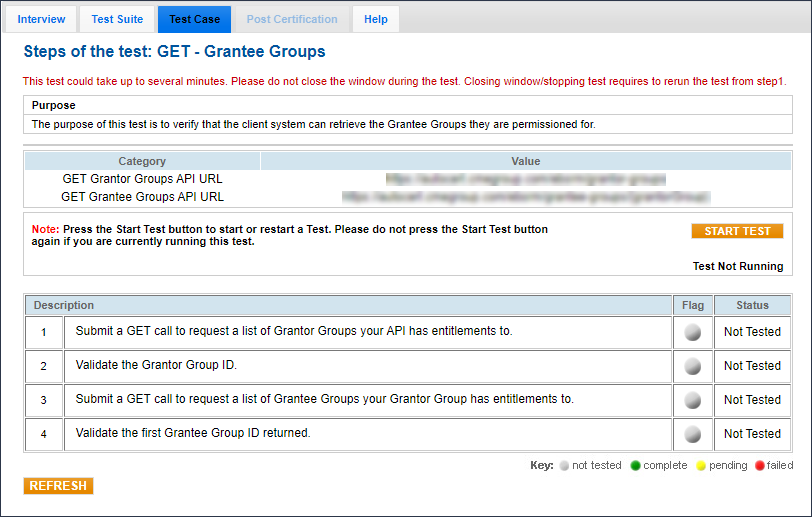Click the step 3 gray flag indicator
The height and width of the screenshot is (517, 812).
[x=692, y=400]
